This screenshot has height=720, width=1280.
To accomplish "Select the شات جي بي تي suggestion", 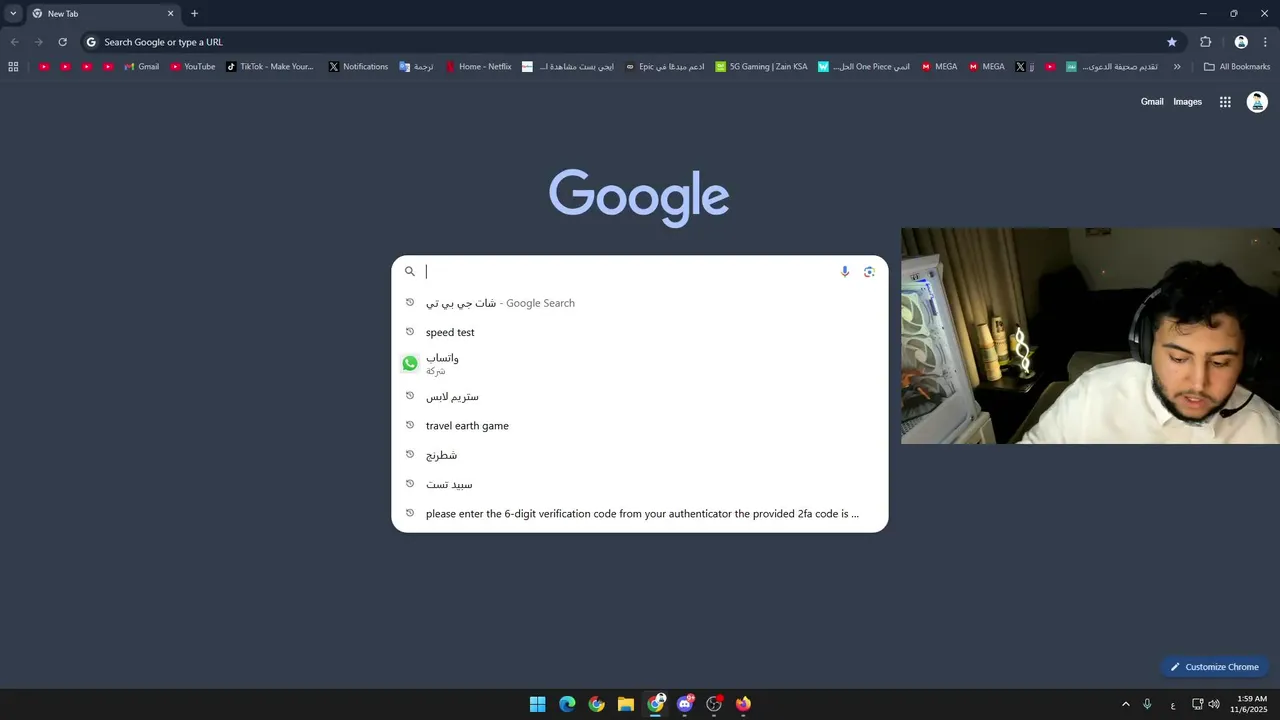I will (640, 303).
